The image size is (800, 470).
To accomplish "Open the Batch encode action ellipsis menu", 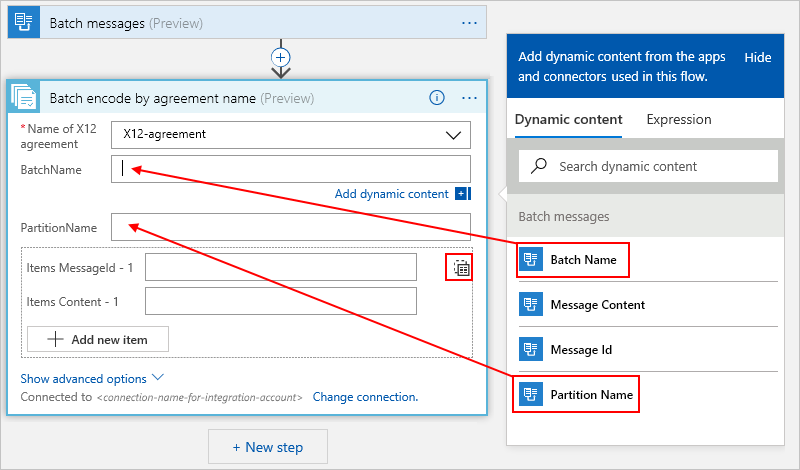I will [x=469, y=98].
